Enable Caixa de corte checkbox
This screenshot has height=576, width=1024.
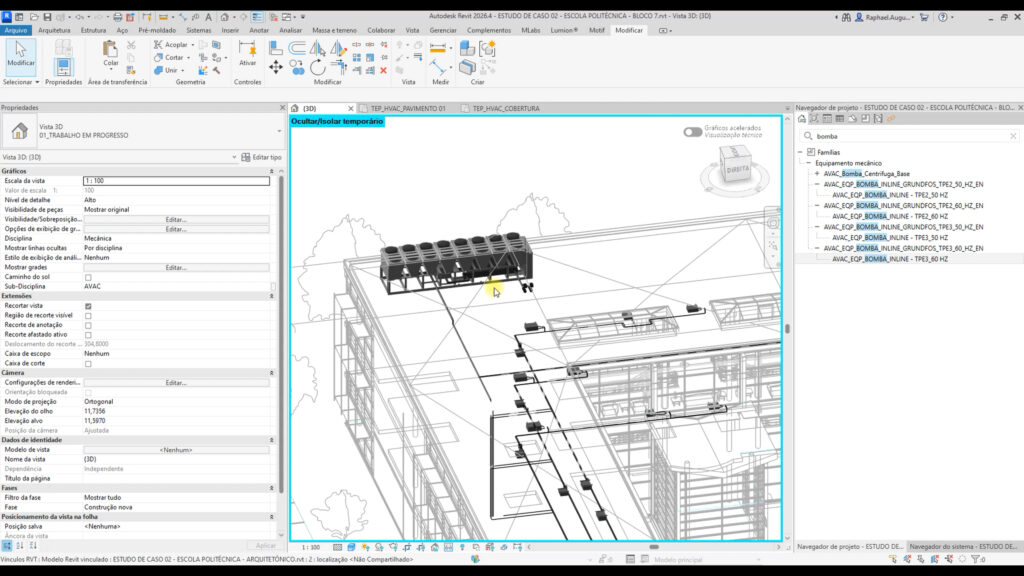click(88, 364)
